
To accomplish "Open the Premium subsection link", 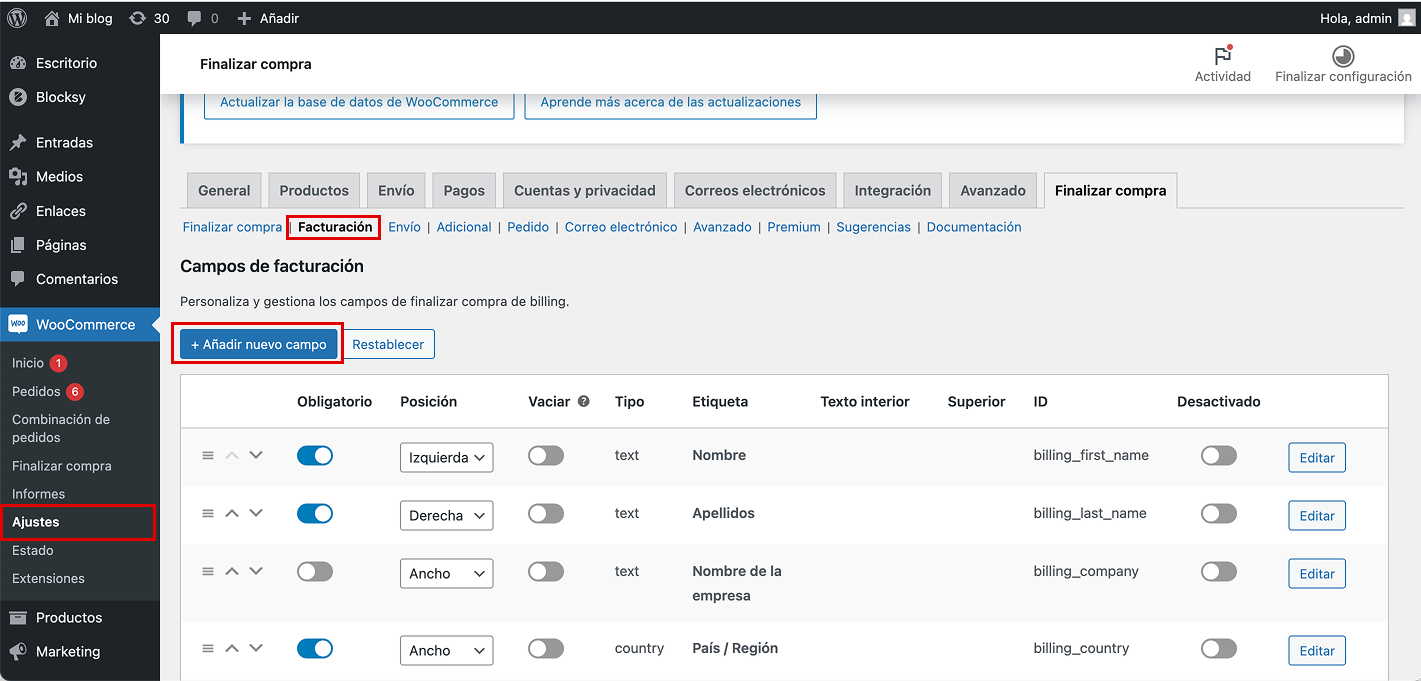I will click(x=794, y=227).
